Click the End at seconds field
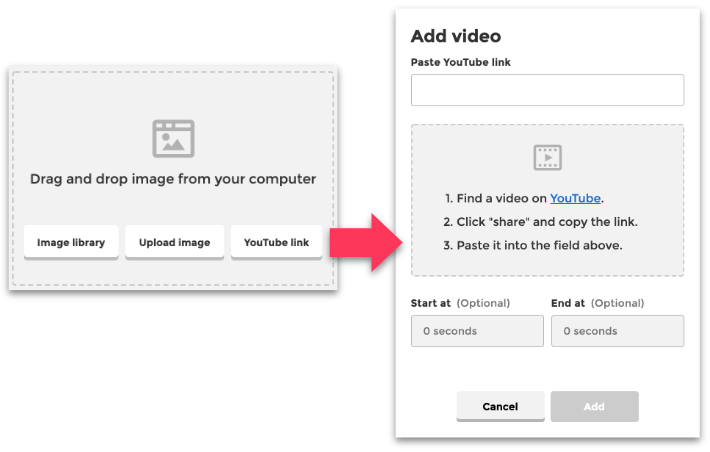 618,331
